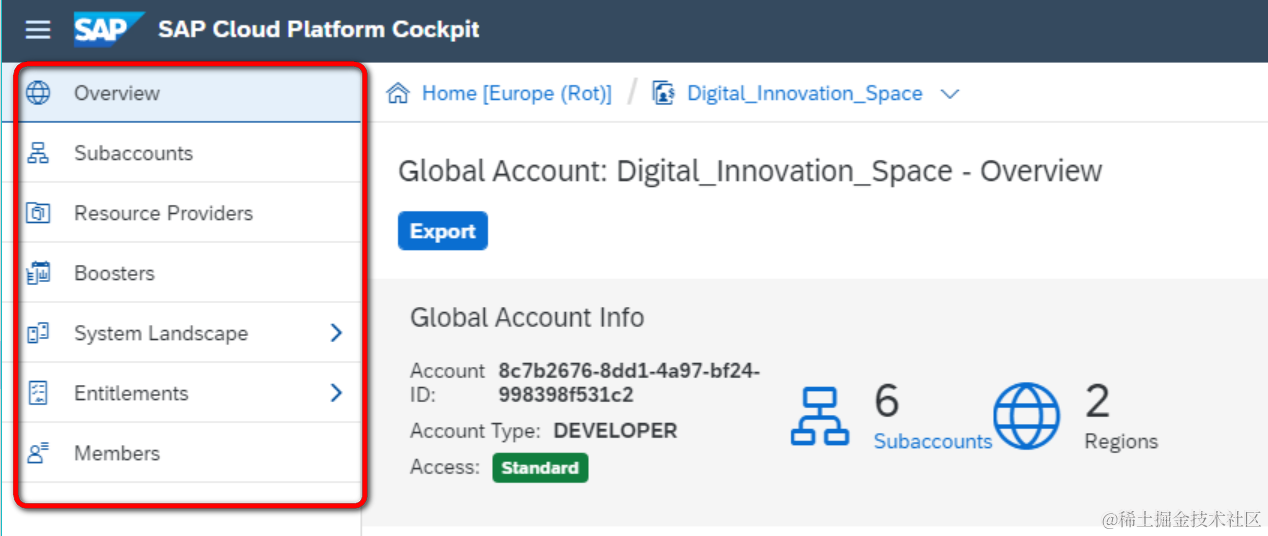Open the blue Subaccounts link under 6
The image size is (1268, 536).
point(933,441)
